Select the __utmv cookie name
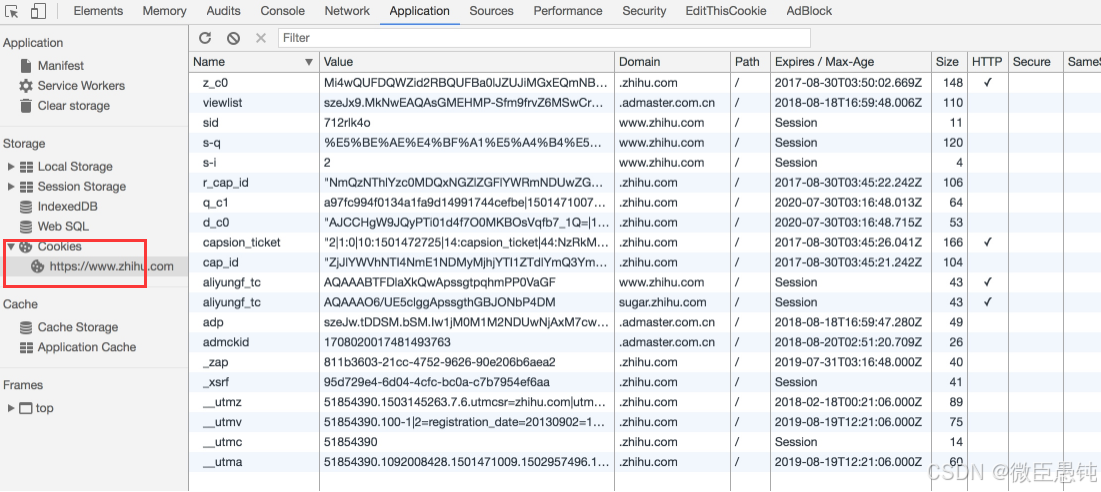This screenshot has width=1101, height=492. pos(222,422)
